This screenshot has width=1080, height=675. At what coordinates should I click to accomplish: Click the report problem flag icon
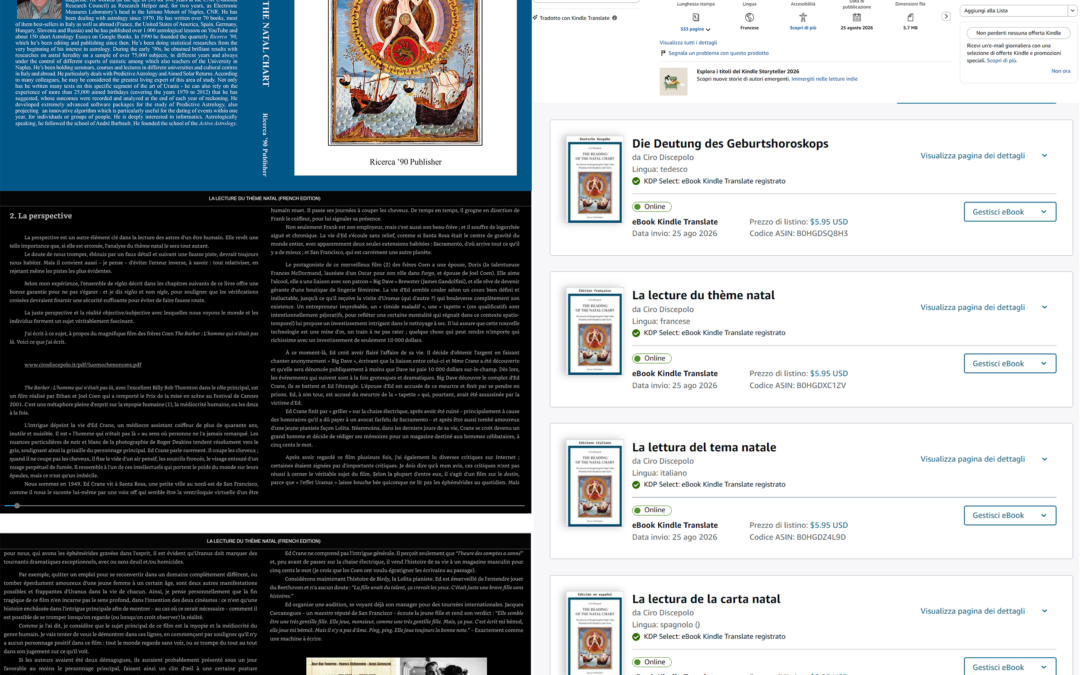coord(663,53)
